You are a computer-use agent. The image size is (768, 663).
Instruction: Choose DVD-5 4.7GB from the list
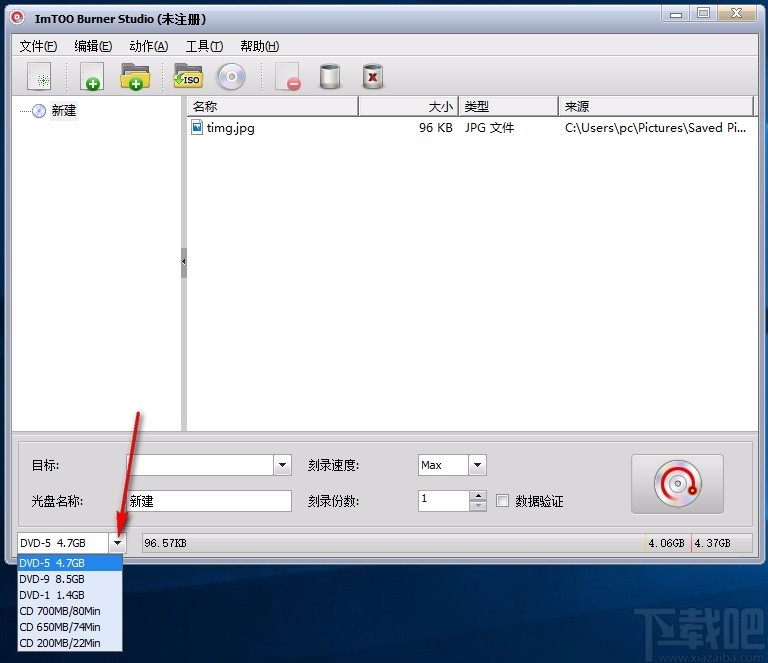pyautogui.click(x=70, y=563)
